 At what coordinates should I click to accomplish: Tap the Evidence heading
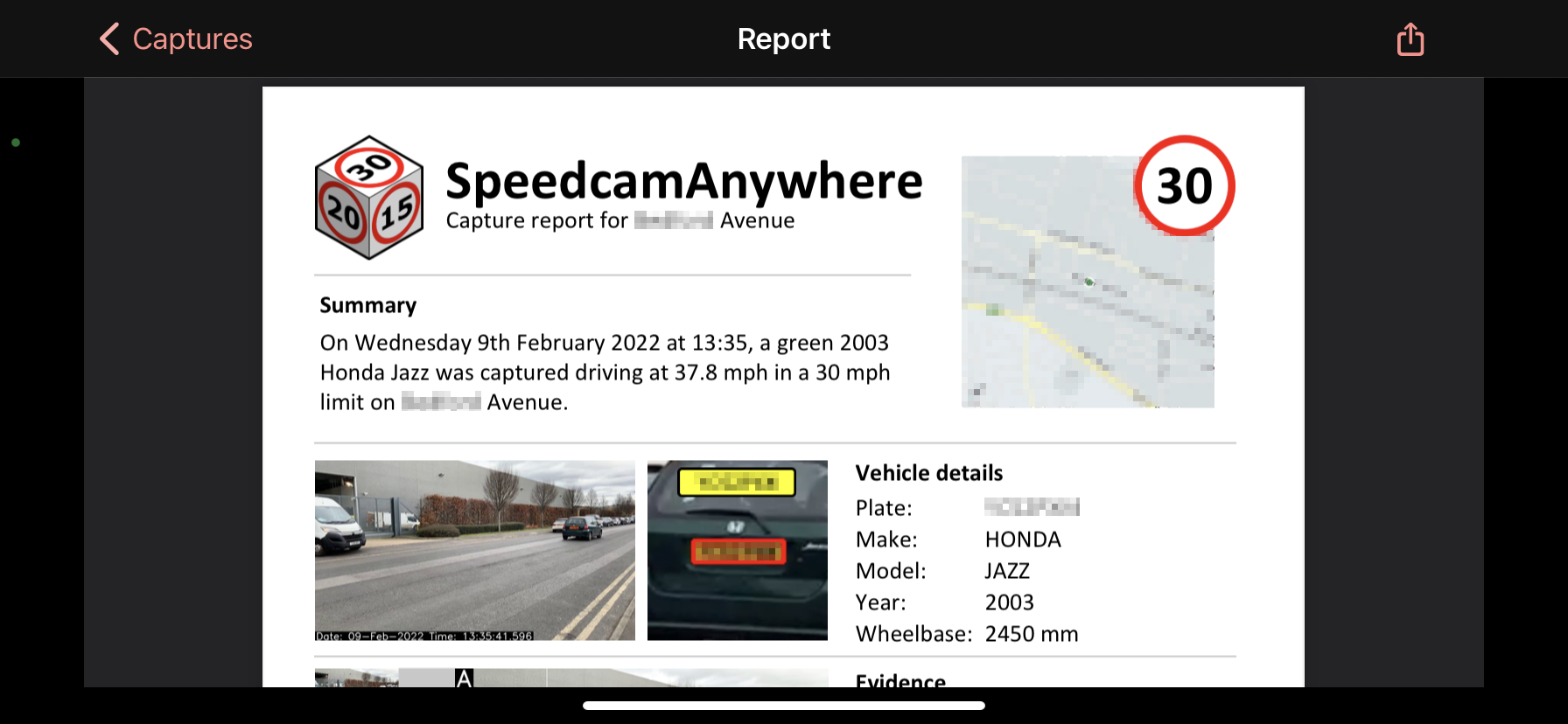tap(900, 680)
